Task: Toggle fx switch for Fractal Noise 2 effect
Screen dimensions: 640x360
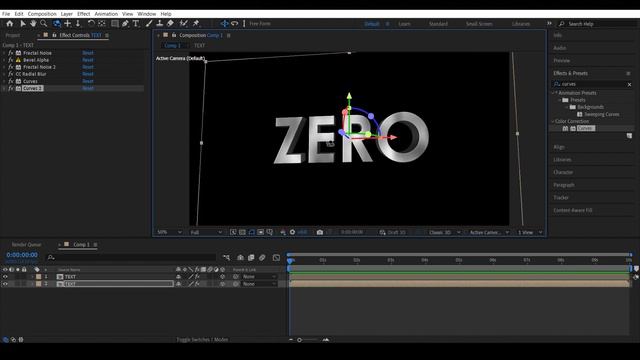Action: 11,67
